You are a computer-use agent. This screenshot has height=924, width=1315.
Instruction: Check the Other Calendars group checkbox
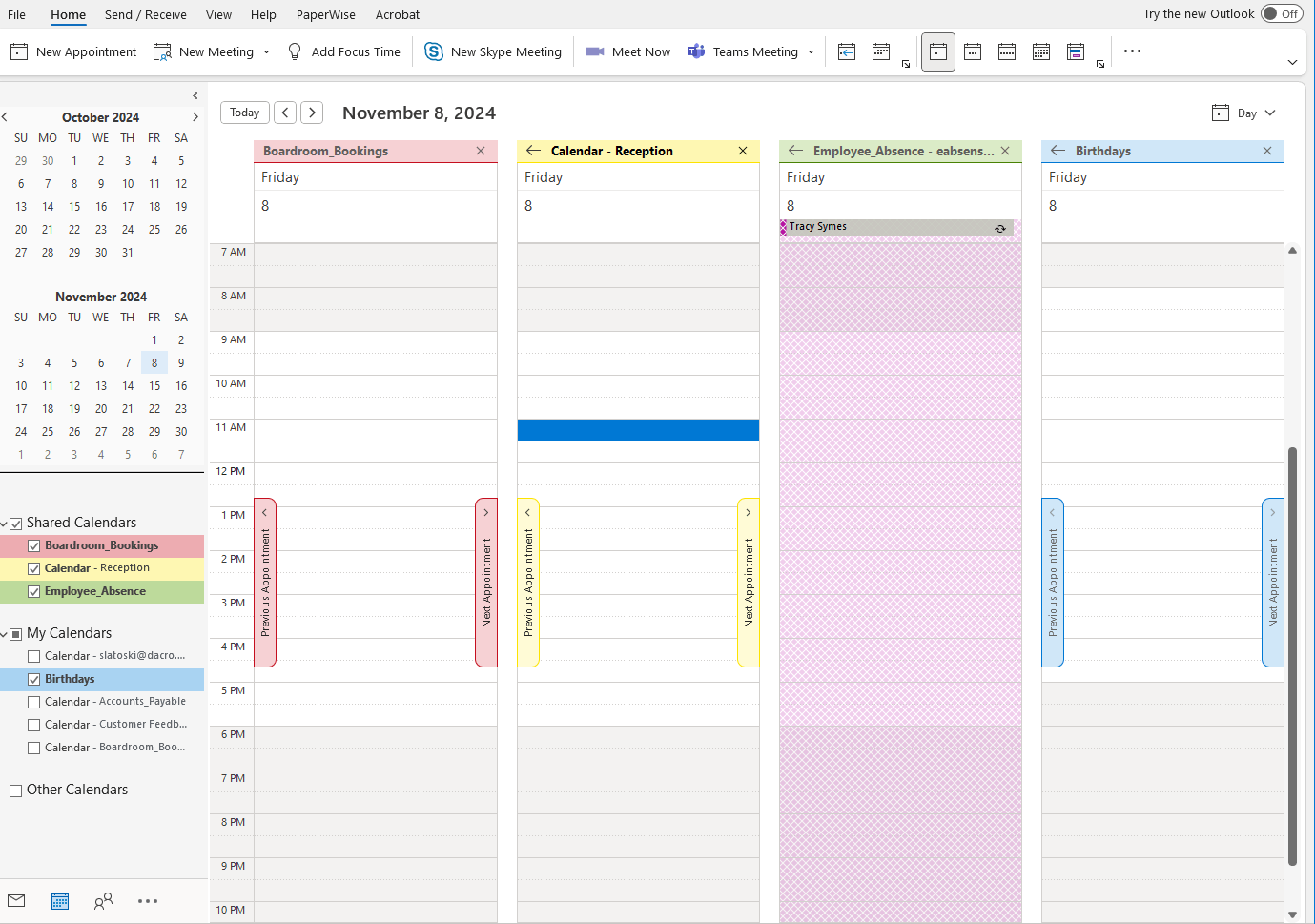(15, 791)
